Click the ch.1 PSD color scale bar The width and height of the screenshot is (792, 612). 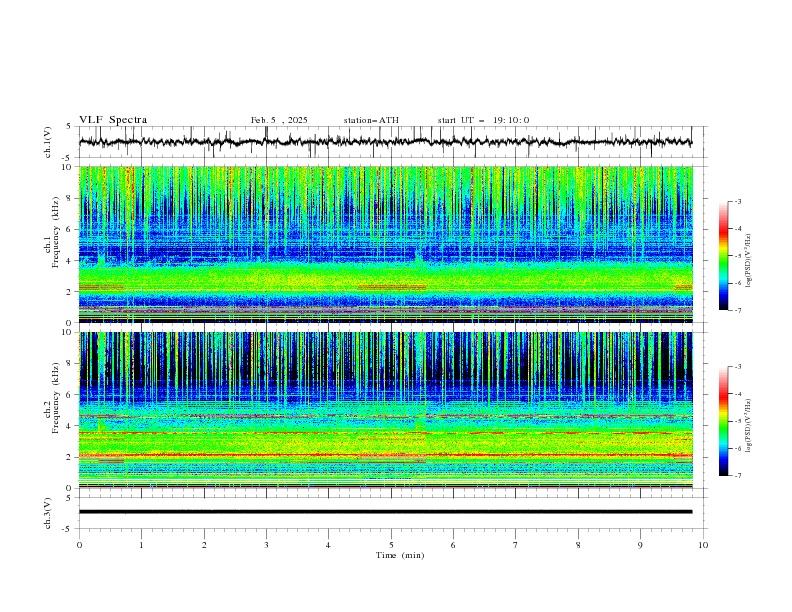click(x=723, y=256)
